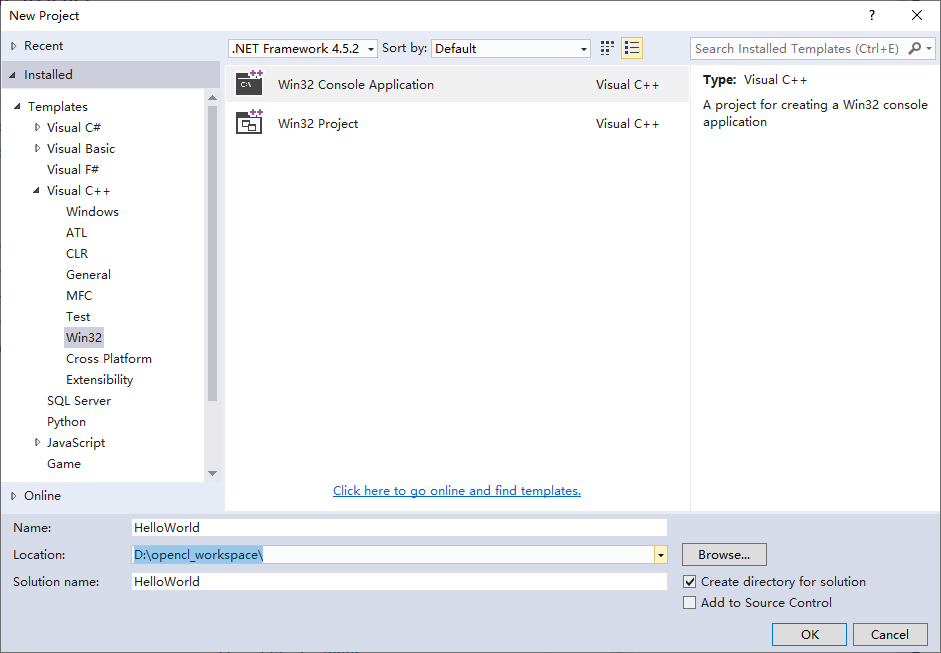Screen dimensions: 941x653
Task: Click the Browse button for location
Action: (x=723, y=554)
